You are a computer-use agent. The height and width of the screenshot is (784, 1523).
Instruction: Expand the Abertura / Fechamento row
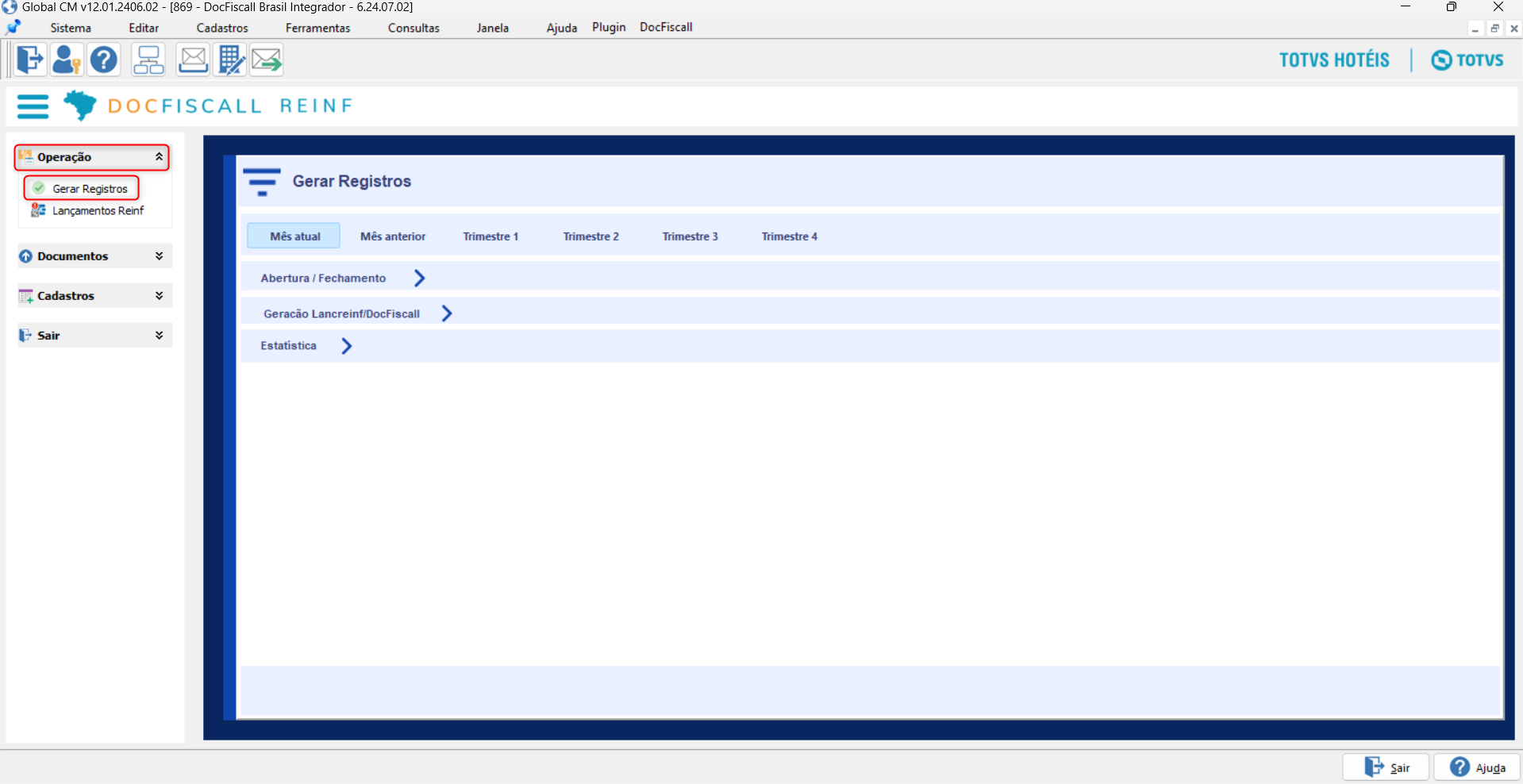point(420,279)
